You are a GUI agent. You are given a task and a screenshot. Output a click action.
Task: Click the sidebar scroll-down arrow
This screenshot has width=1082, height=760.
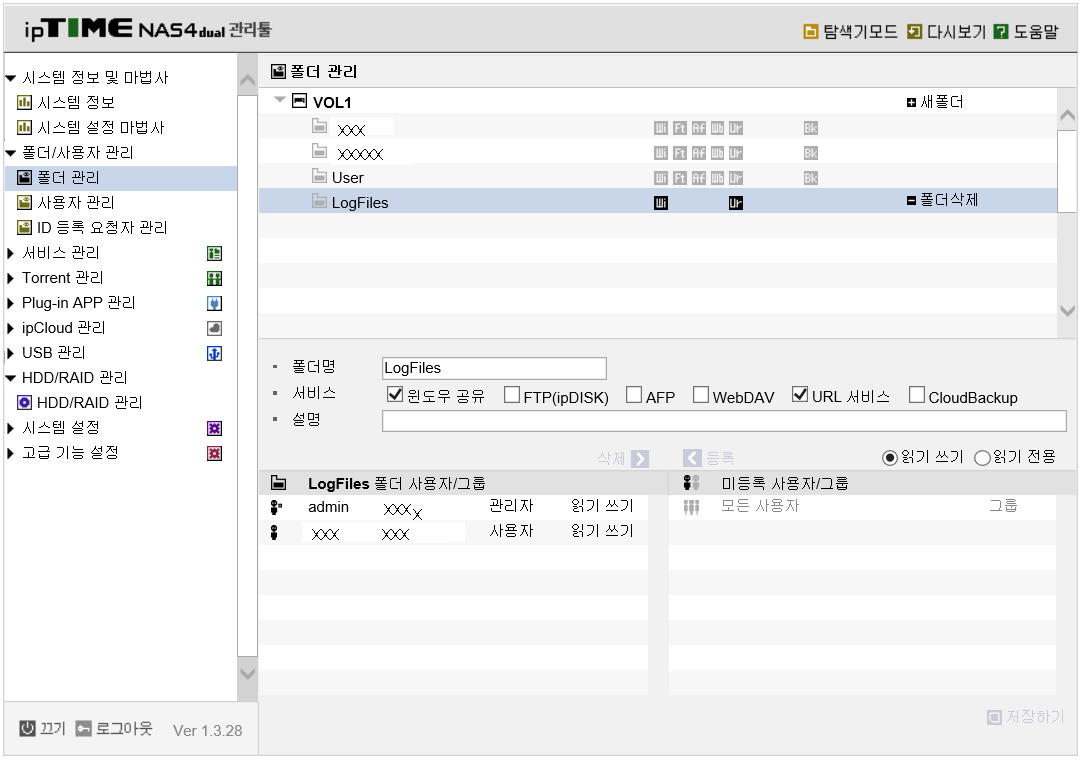247,673
